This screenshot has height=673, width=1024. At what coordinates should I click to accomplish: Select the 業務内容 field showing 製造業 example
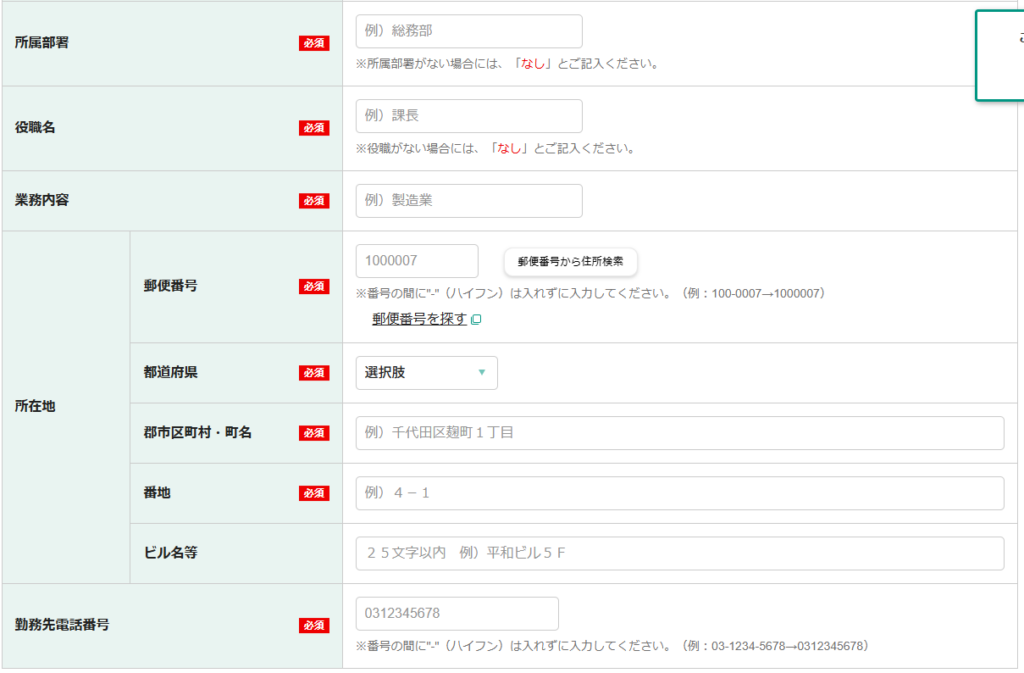468,201
